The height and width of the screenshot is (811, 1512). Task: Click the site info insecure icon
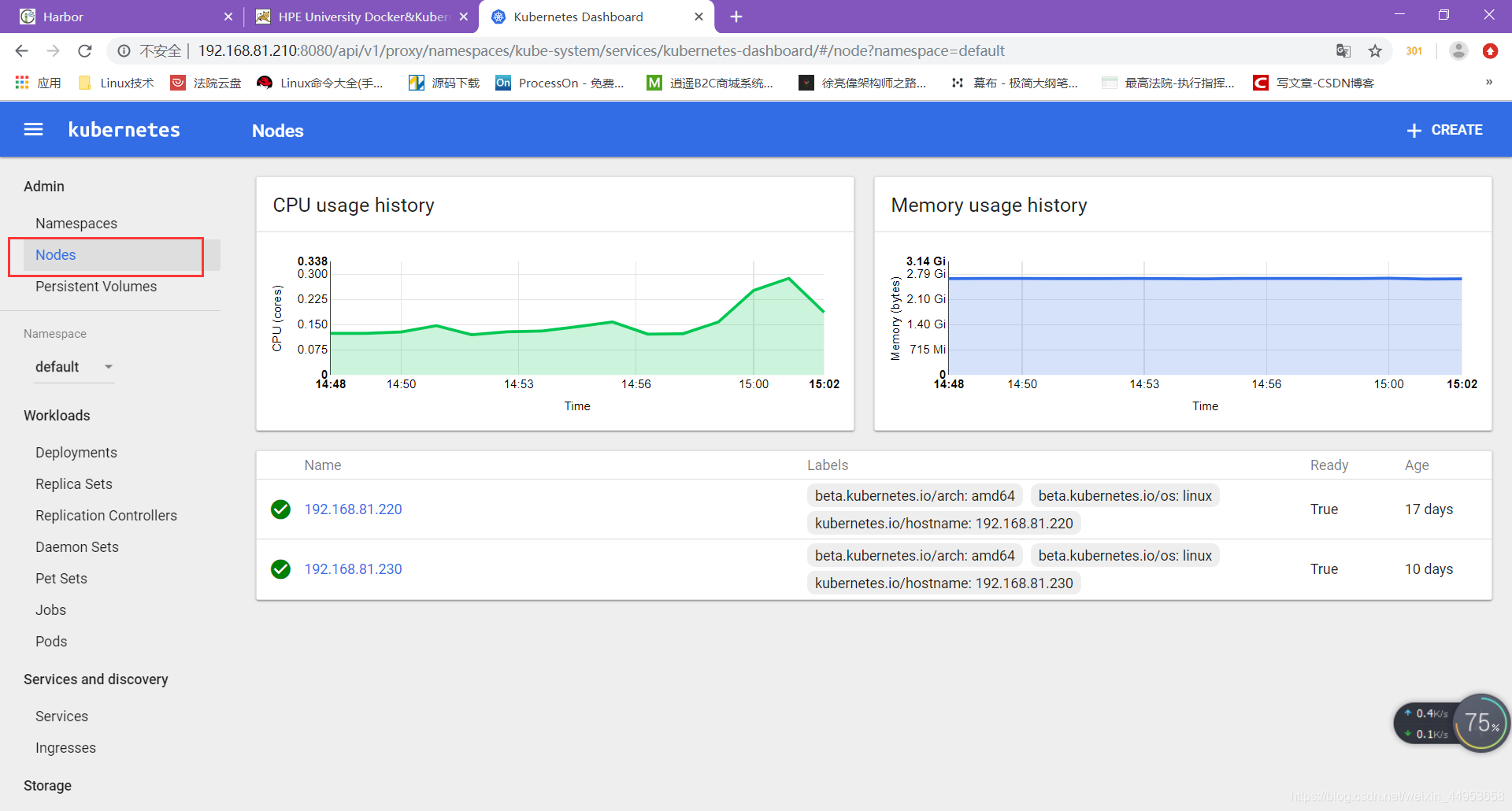tap(124, 51)
